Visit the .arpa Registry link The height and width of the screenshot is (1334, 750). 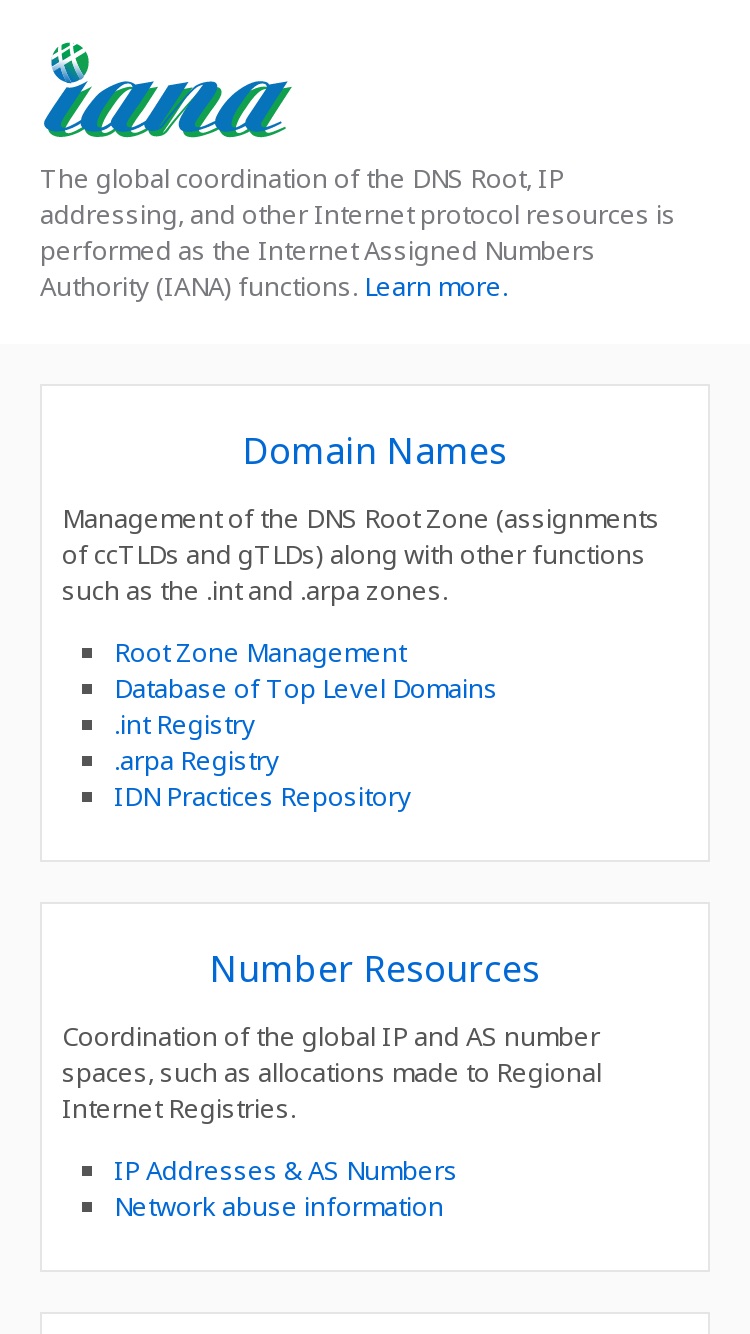[196, 761]
